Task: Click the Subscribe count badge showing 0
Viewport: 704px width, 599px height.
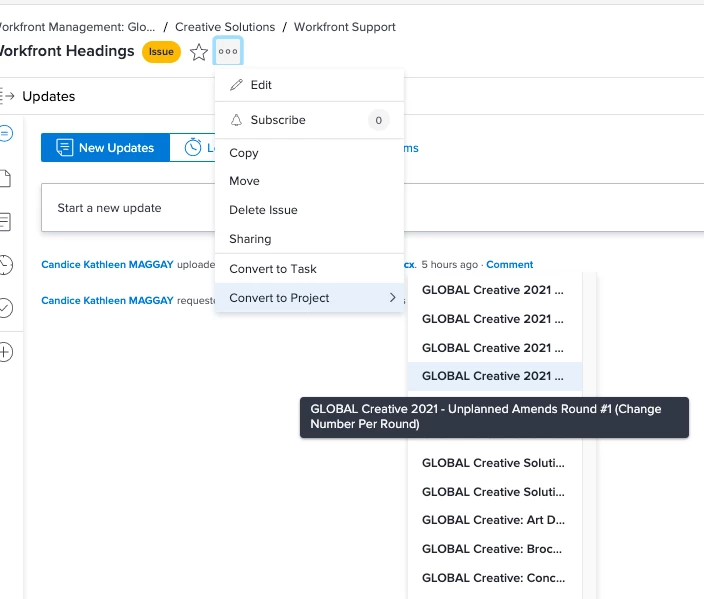Action: (378, 120)
